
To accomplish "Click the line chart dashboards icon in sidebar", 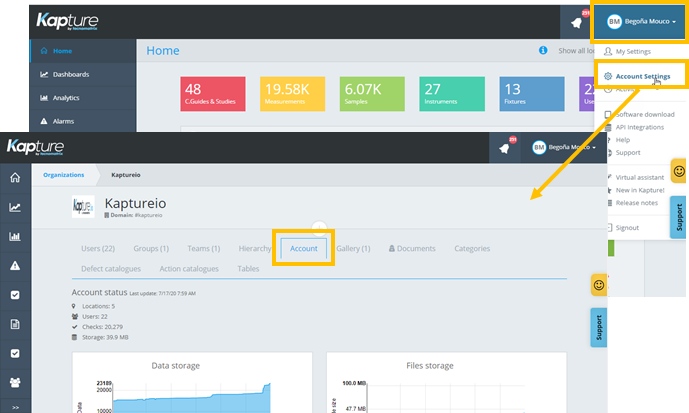I will (15, 207).
